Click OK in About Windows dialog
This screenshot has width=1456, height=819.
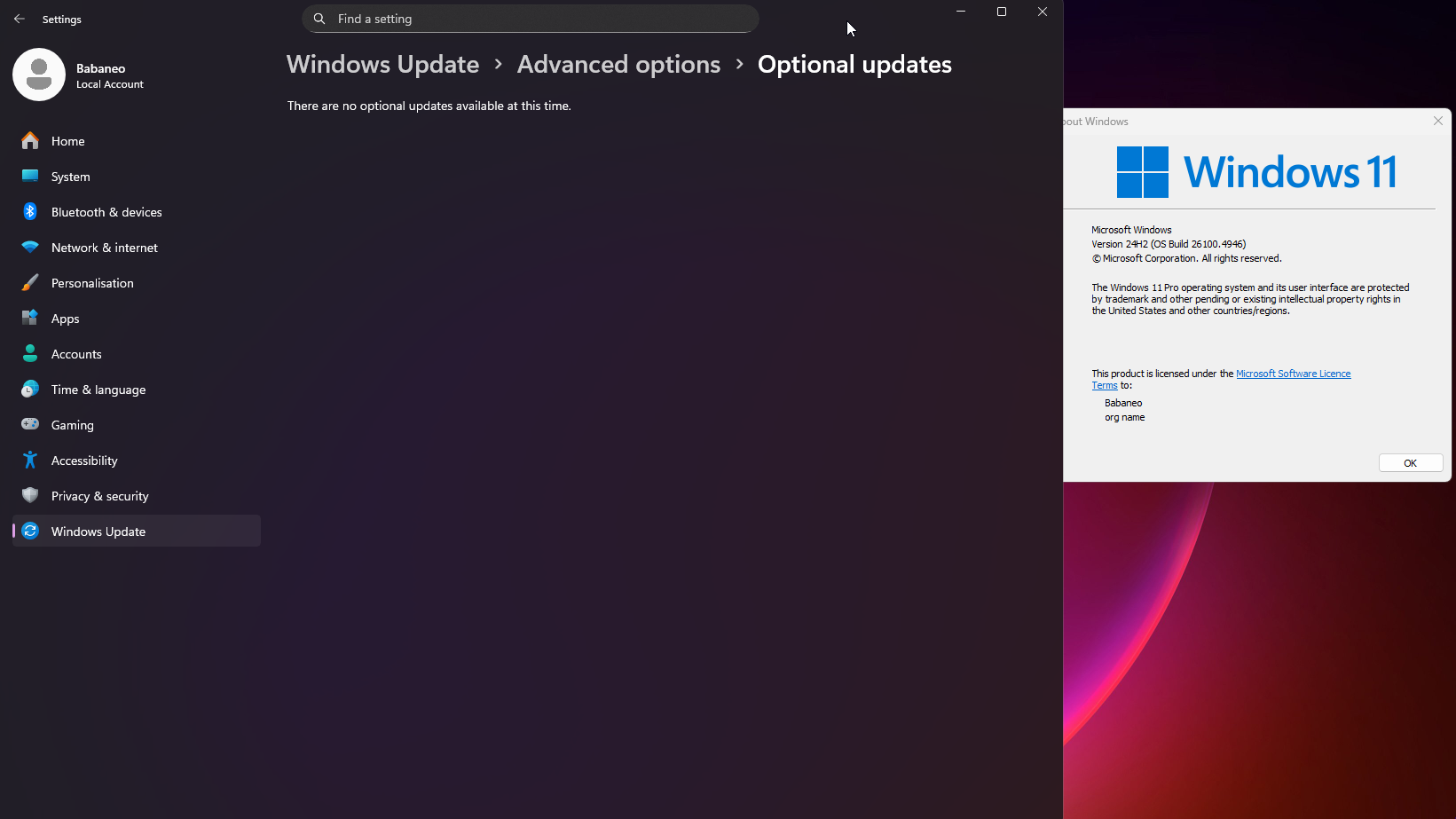[x=1410, y=463]
